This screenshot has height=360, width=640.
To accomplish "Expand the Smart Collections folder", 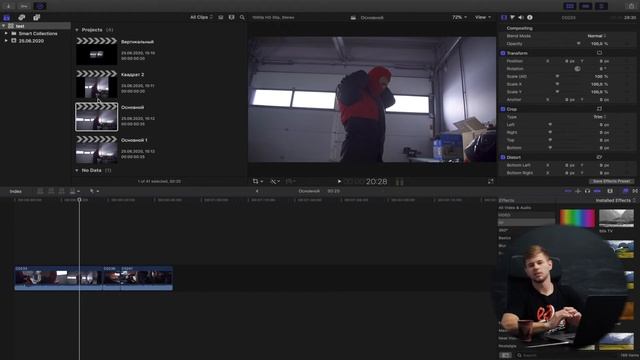I will pyautogui.click(x=6, y=33).
